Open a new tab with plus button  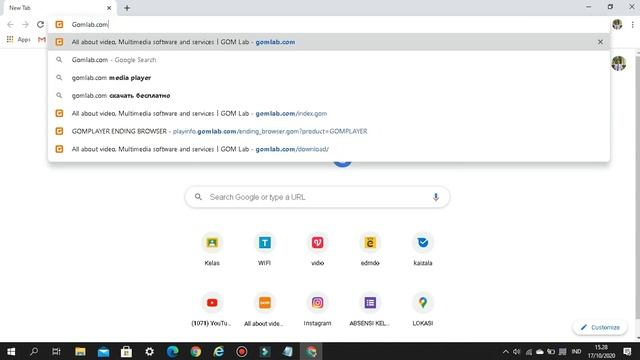pos(127,8)
